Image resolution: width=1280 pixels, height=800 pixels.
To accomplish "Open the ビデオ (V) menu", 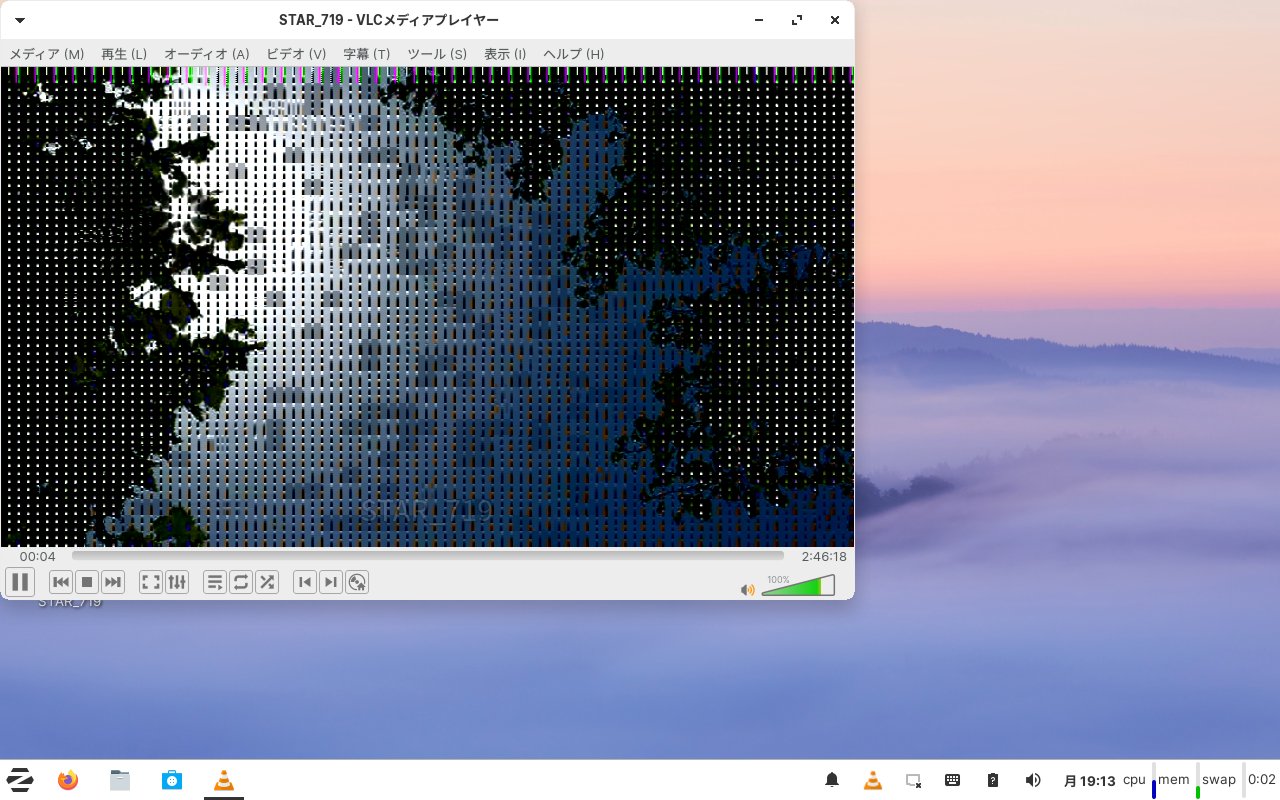I will click(296, 54).
